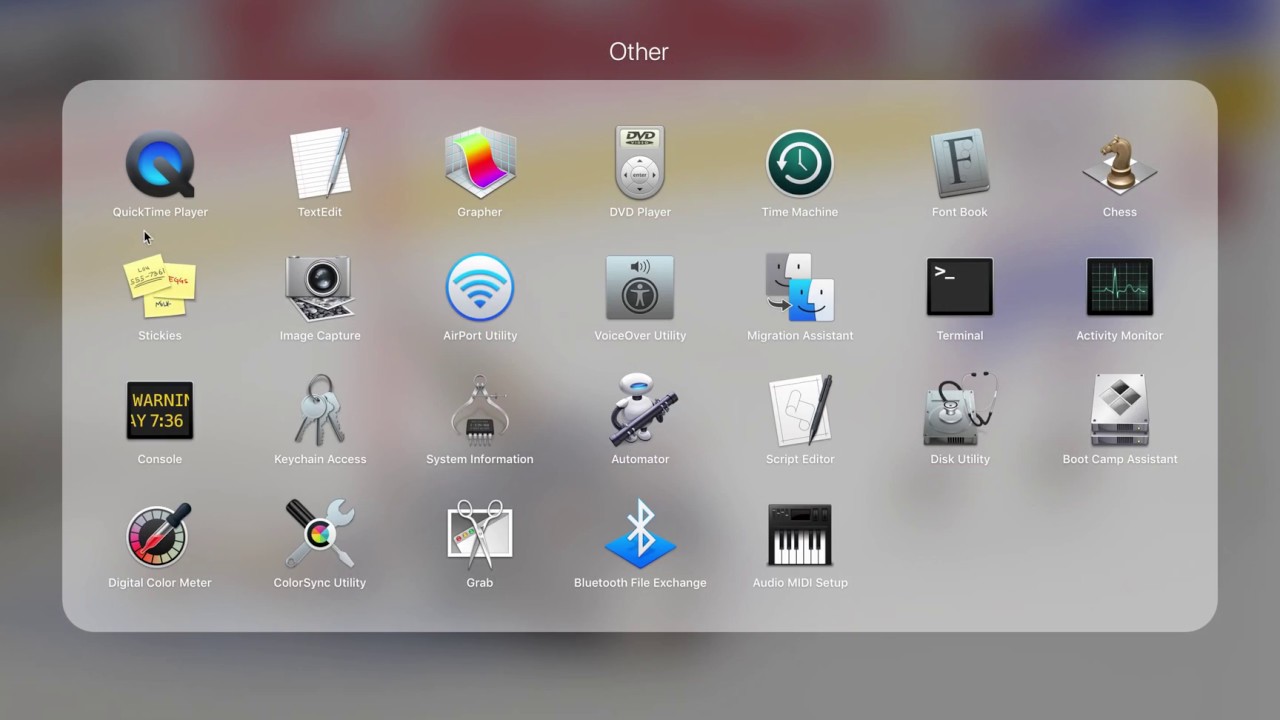Launch the Automator robot icon
This screenshot has width=1280, height=720.
[x=640, y=410]
